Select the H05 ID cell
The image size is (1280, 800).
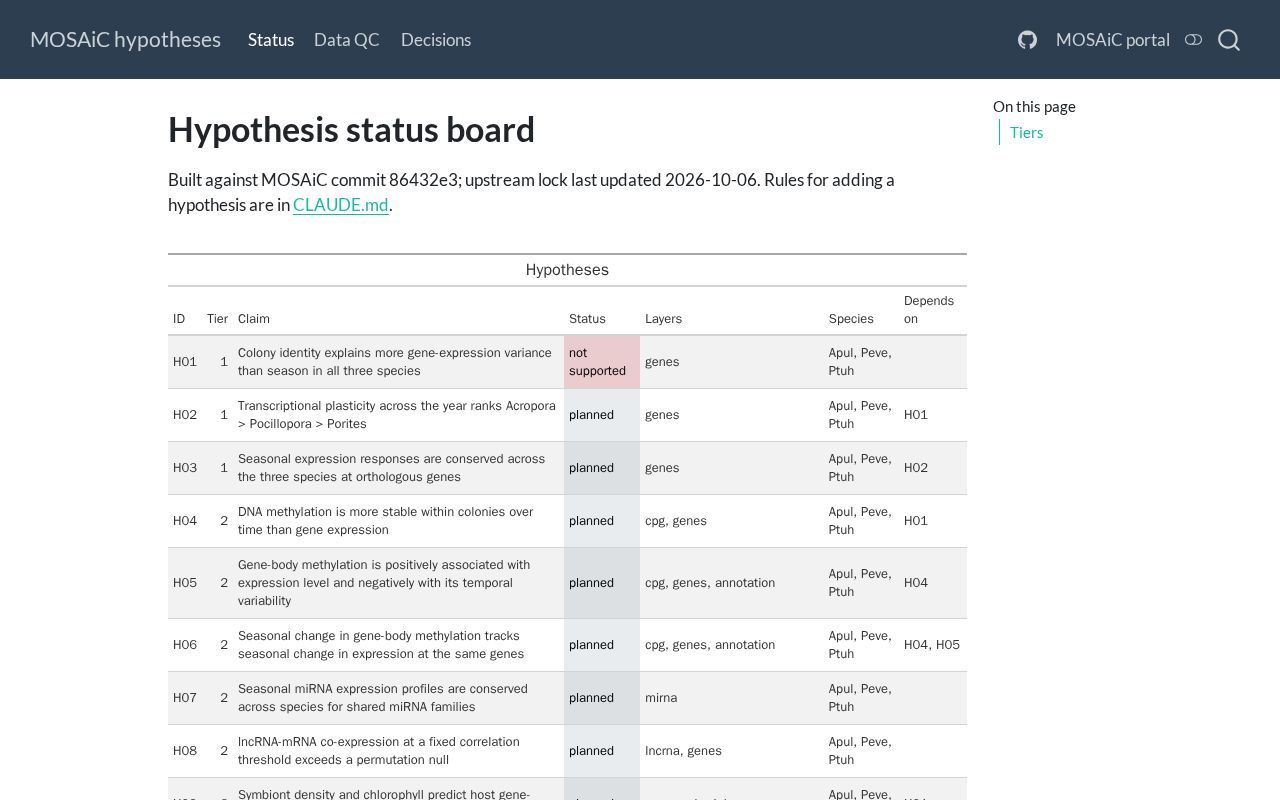click(185, 583)
